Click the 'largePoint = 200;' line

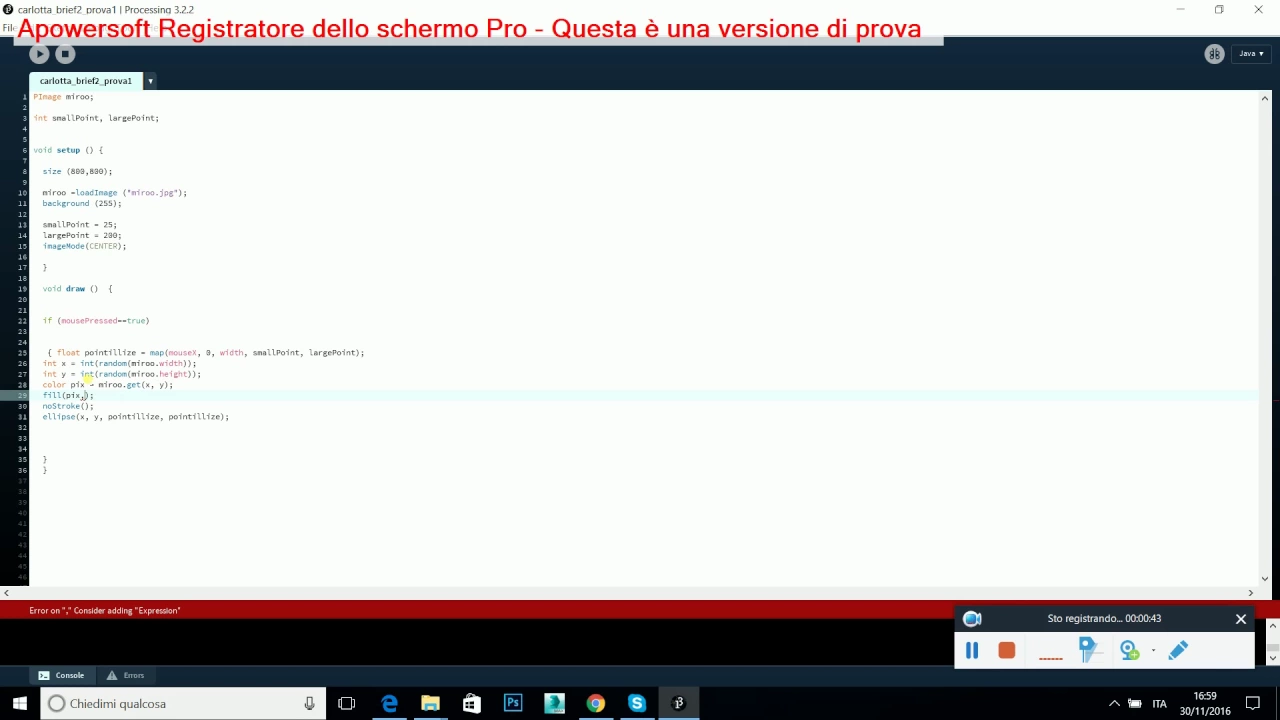(81, 236)
